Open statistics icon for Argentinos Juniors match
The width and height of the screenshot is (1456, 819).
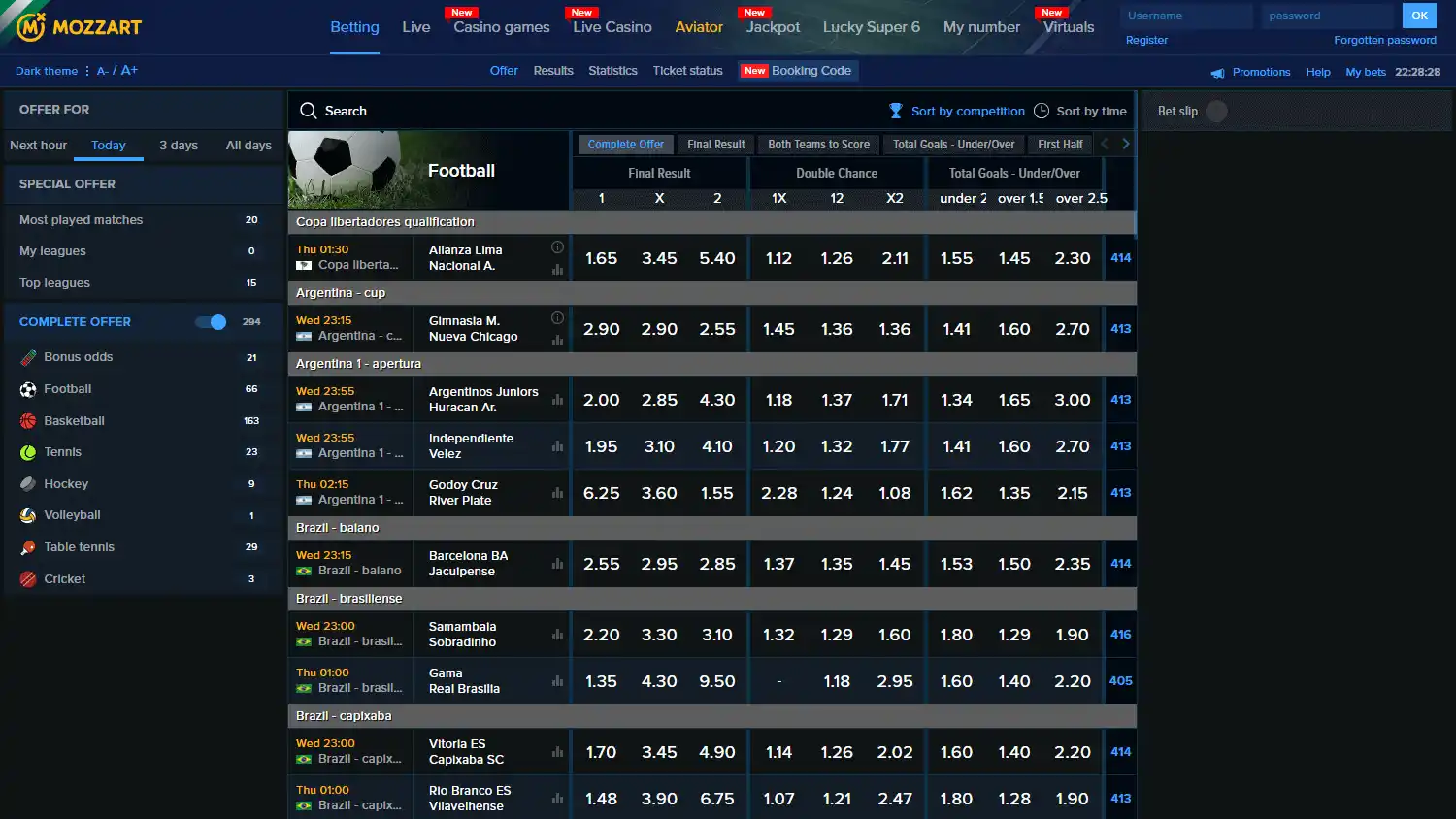[x=557, y=400]
